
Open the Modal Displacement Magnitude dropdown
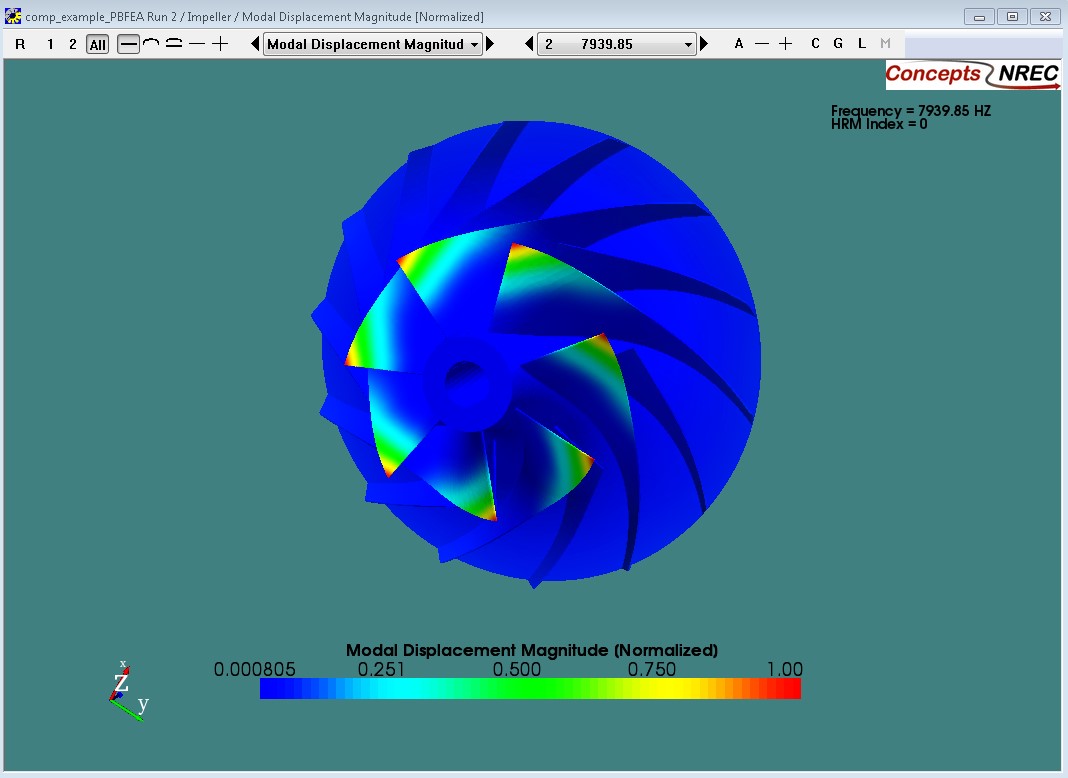pyautogui.click(x=370, y=44)
